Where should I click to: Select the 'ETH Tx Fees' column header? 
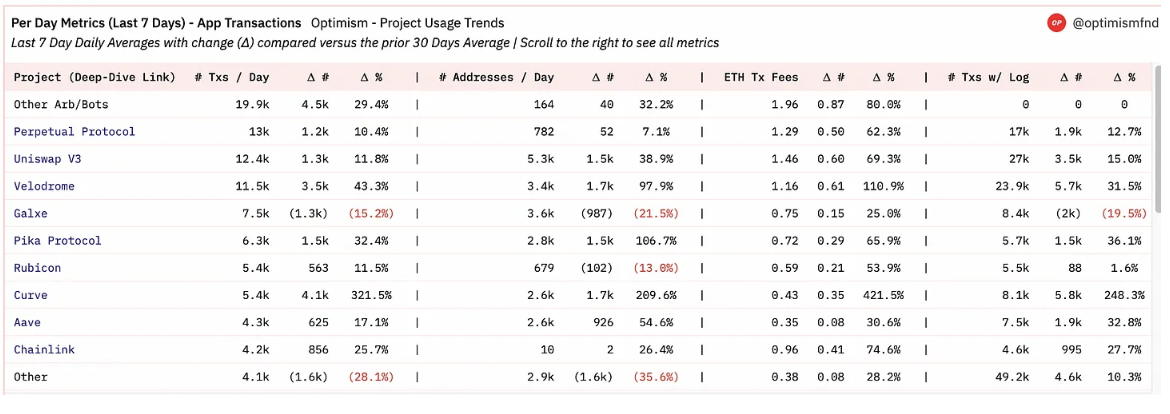761,78
